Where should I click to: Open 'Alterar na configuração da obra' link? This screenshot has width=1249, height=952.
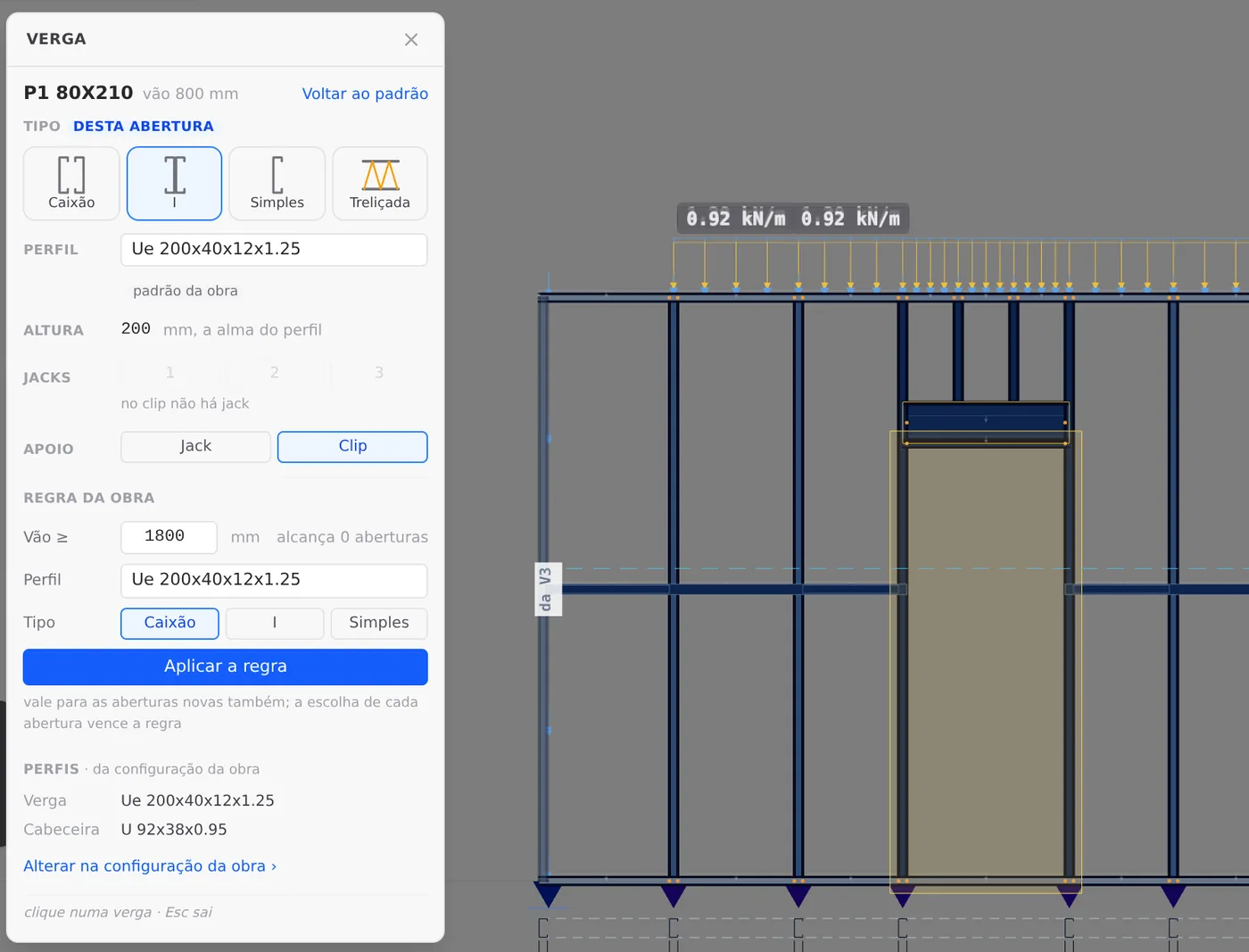click(x=150, y=866)
